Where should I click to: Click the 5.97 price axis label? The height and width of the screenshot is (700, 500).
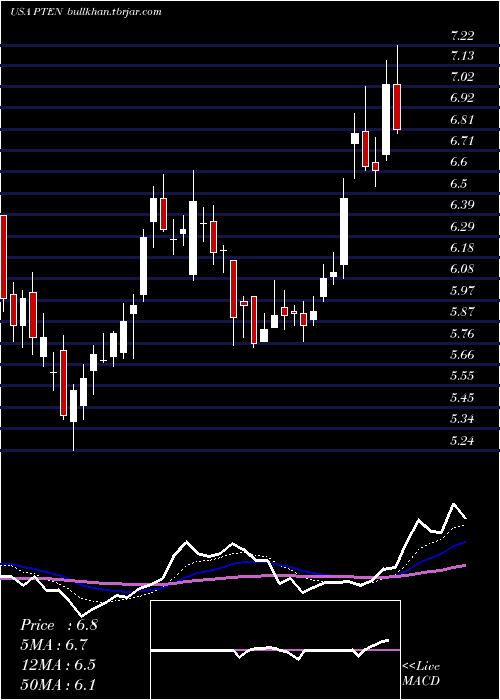point(462,291)
